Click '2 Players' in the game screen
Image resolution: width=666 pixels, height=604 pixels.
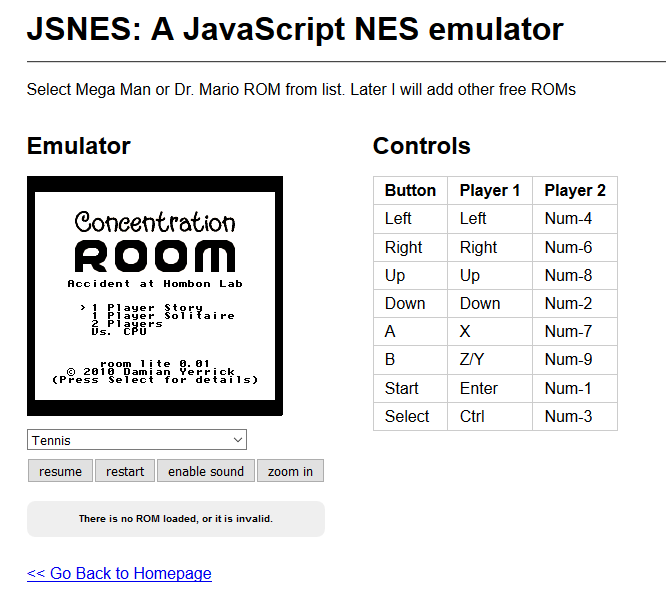click(x=127, y=324)
